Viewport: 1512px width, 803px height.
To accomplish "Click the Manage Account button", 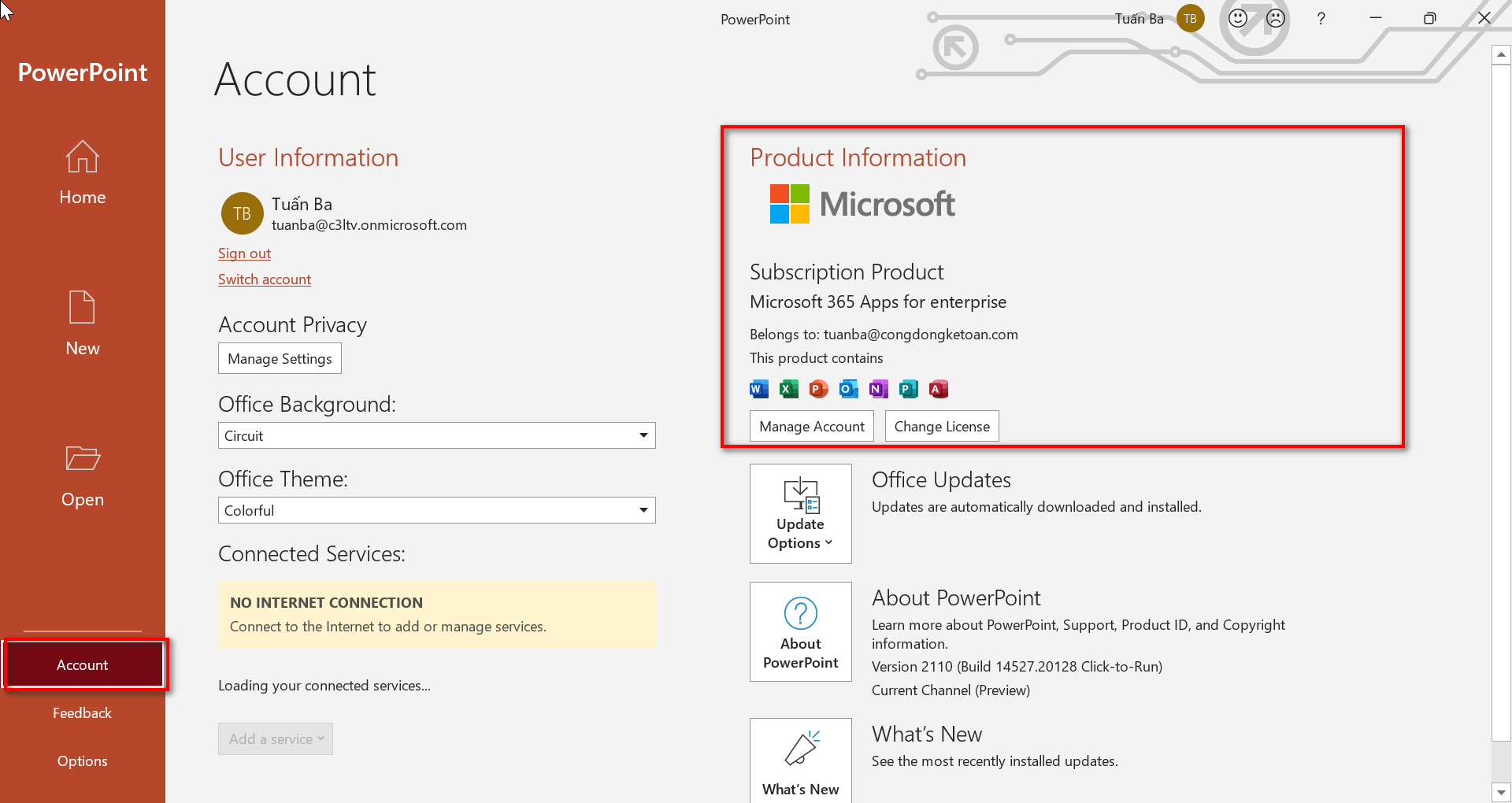I will (812, 426).
